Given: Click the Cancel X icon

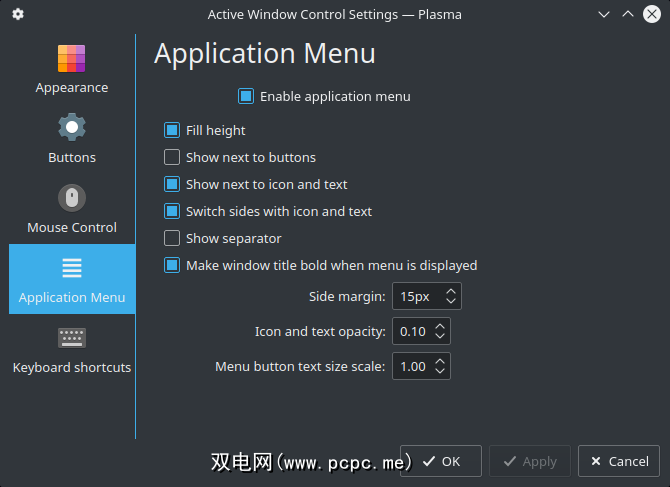Looking at the screenshot, I should click(x=596, y=461).
